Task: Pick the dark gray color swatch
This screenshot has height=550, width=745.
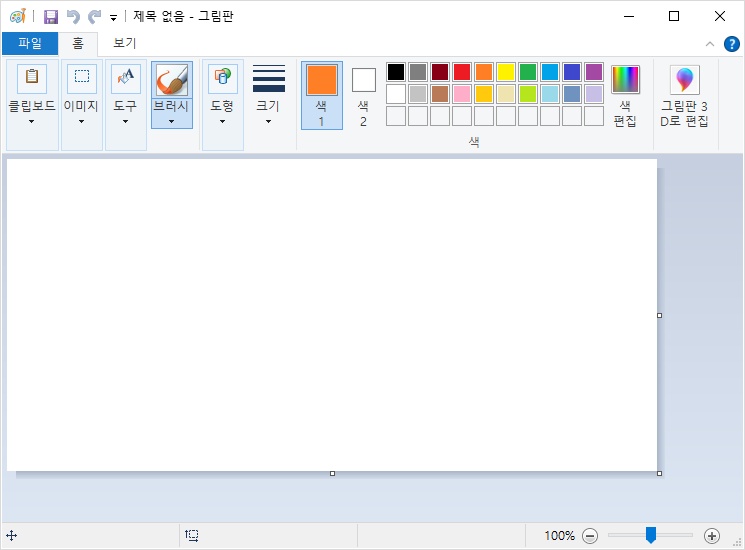Action: pos(418,72)
